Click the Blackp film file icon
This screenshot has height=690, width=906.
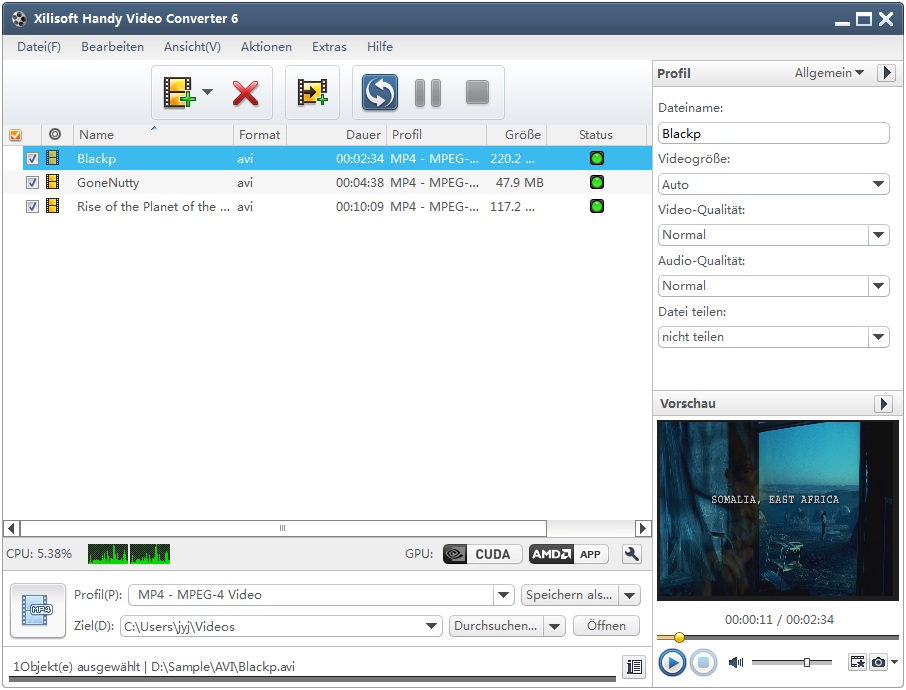53,158
